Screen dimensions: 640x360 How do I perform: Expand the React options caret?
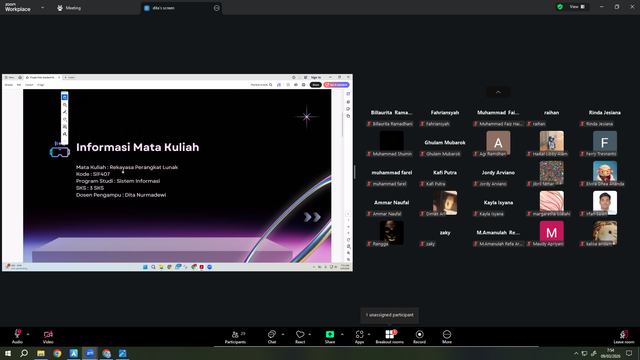click(310, 334)
